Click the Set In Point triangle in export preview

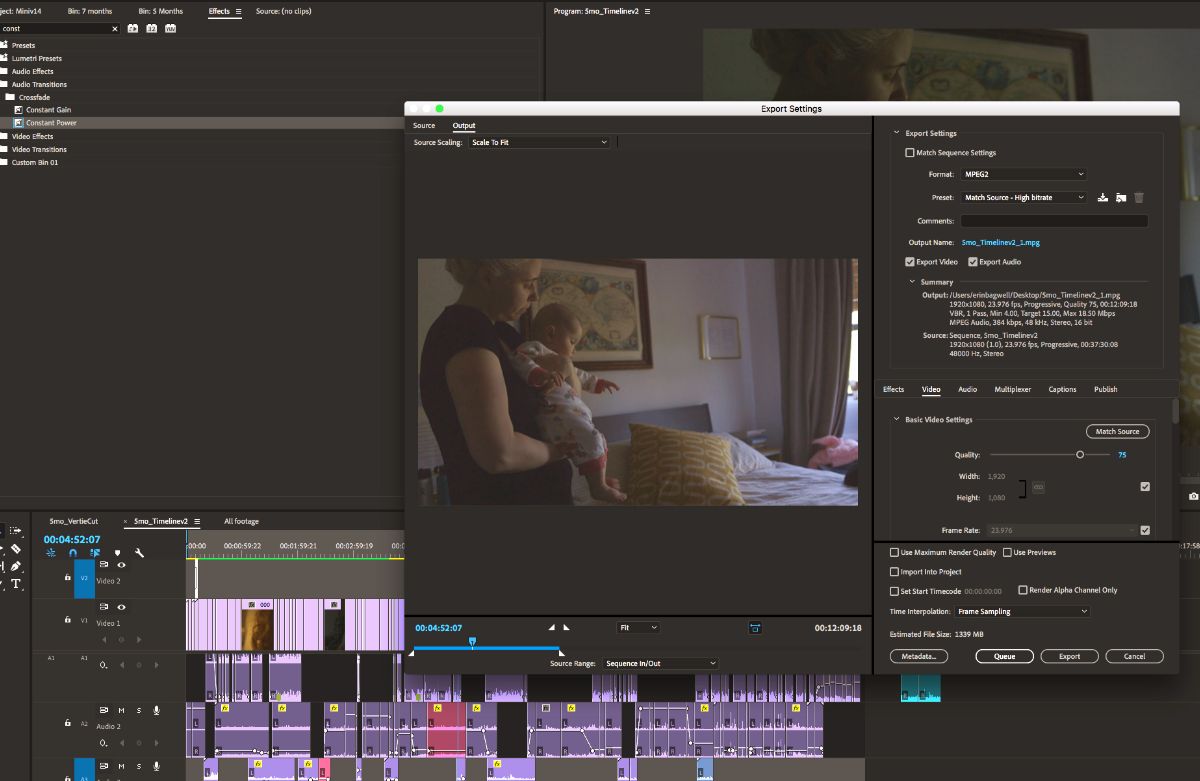(x=551, y=627)
